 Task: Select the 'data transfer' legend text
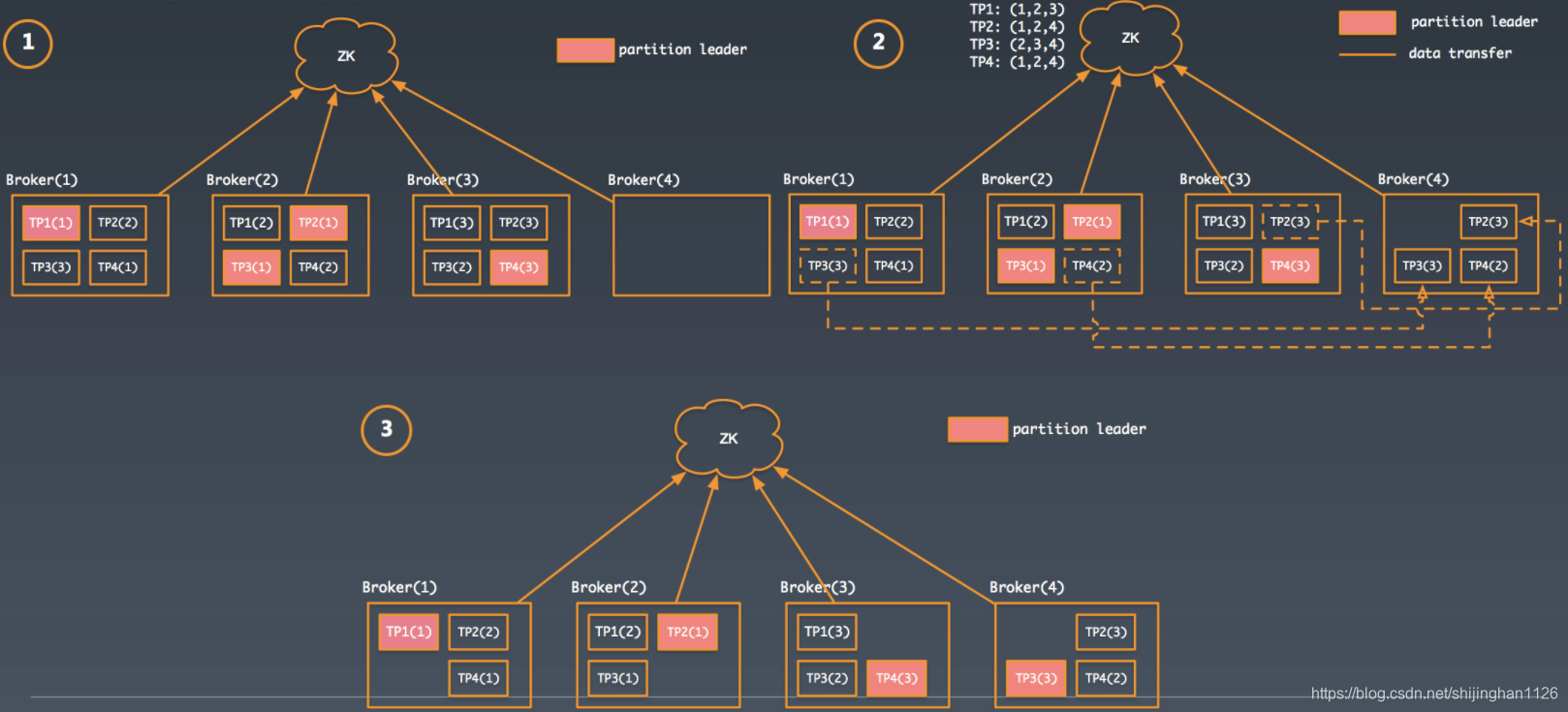pyautogui.click(x=1459, y=53)
